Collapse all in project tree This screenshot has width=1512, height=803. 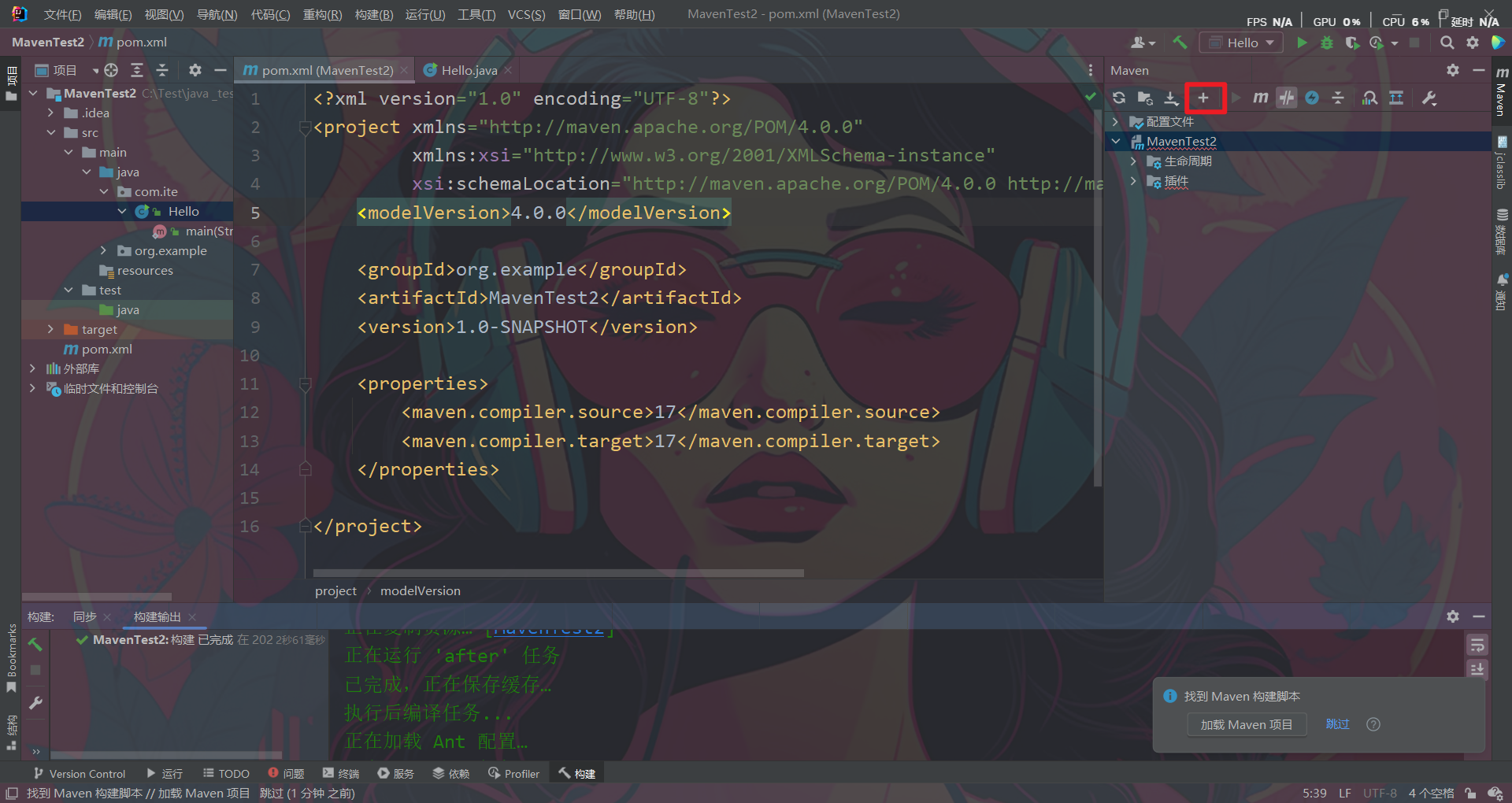[x=162, y=70]
